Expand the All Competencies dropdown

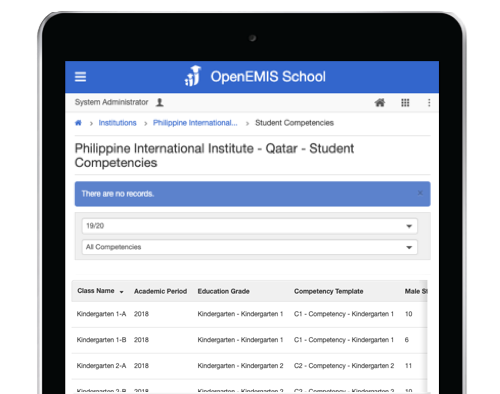point(250,247)
